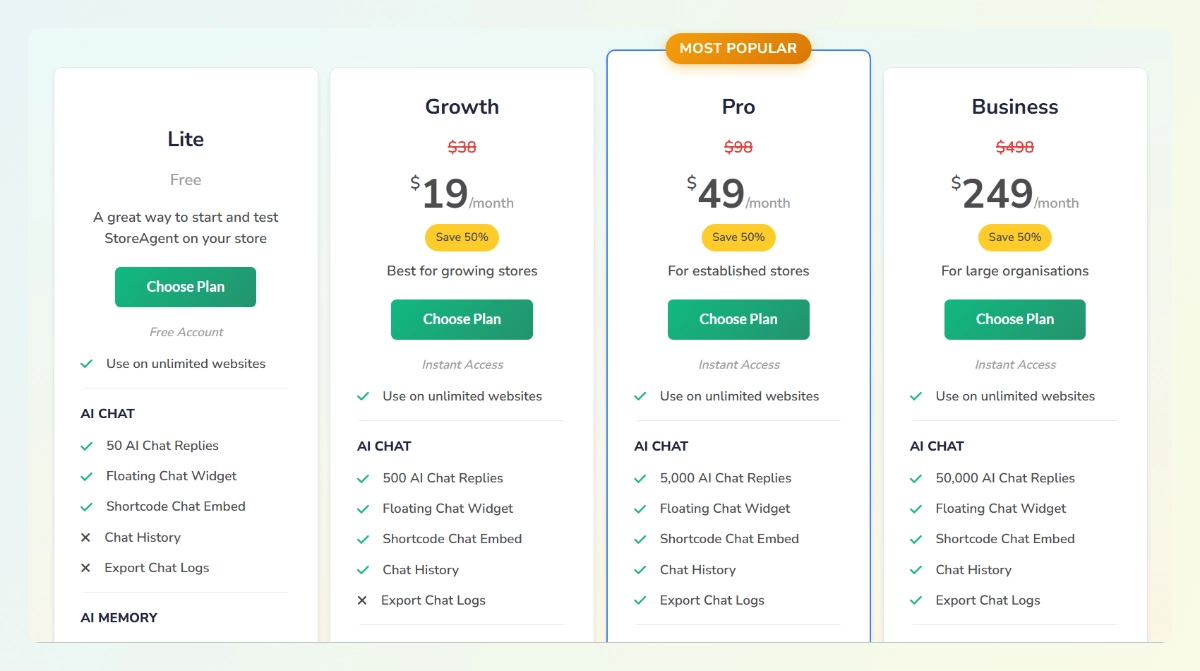This screenshot has width=1200, height=671.
Task: Click the Save 50% badge under Business
Action: coord(1014,237)
